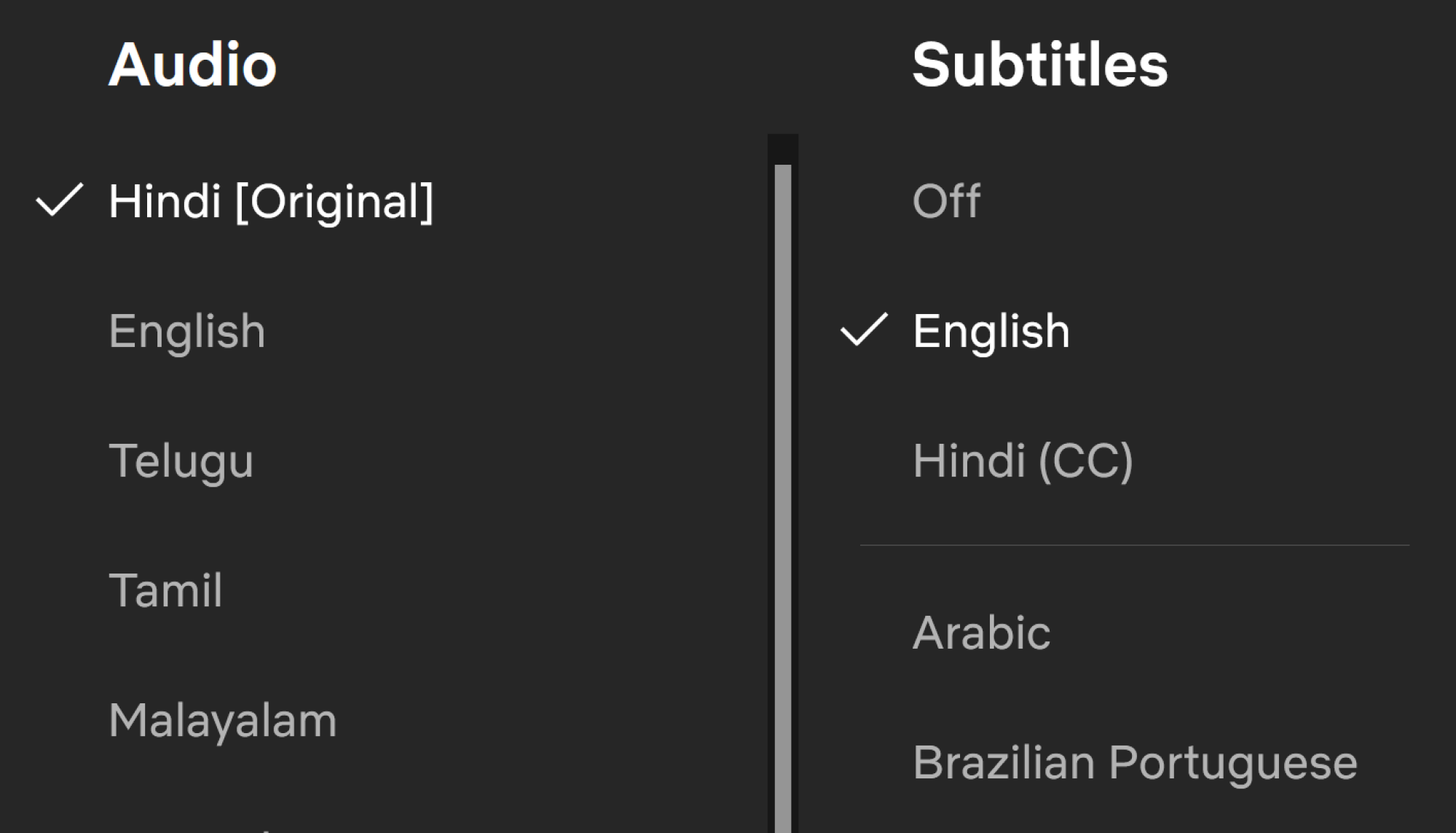
Task: Pick Tamil as audio language
Action: (166, 590)
